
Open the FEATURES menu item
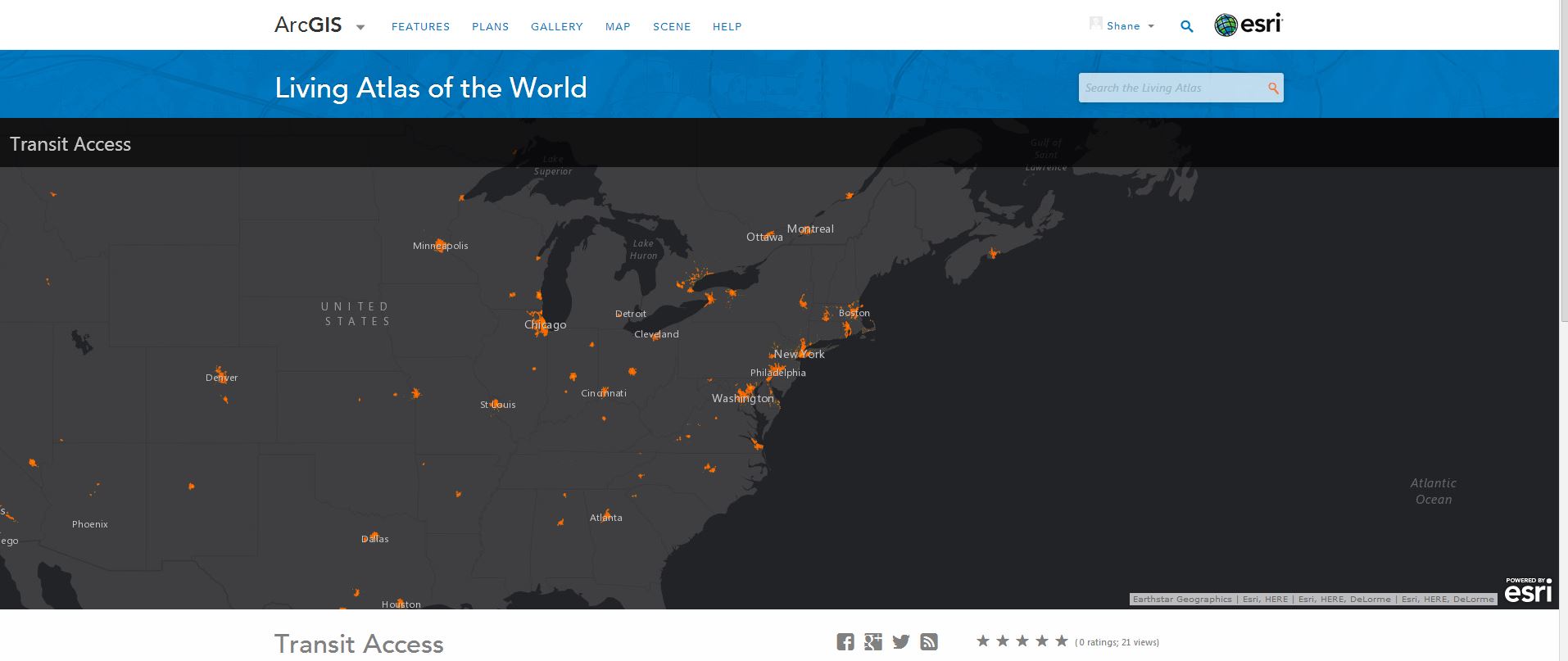click(x=420, y=27)
